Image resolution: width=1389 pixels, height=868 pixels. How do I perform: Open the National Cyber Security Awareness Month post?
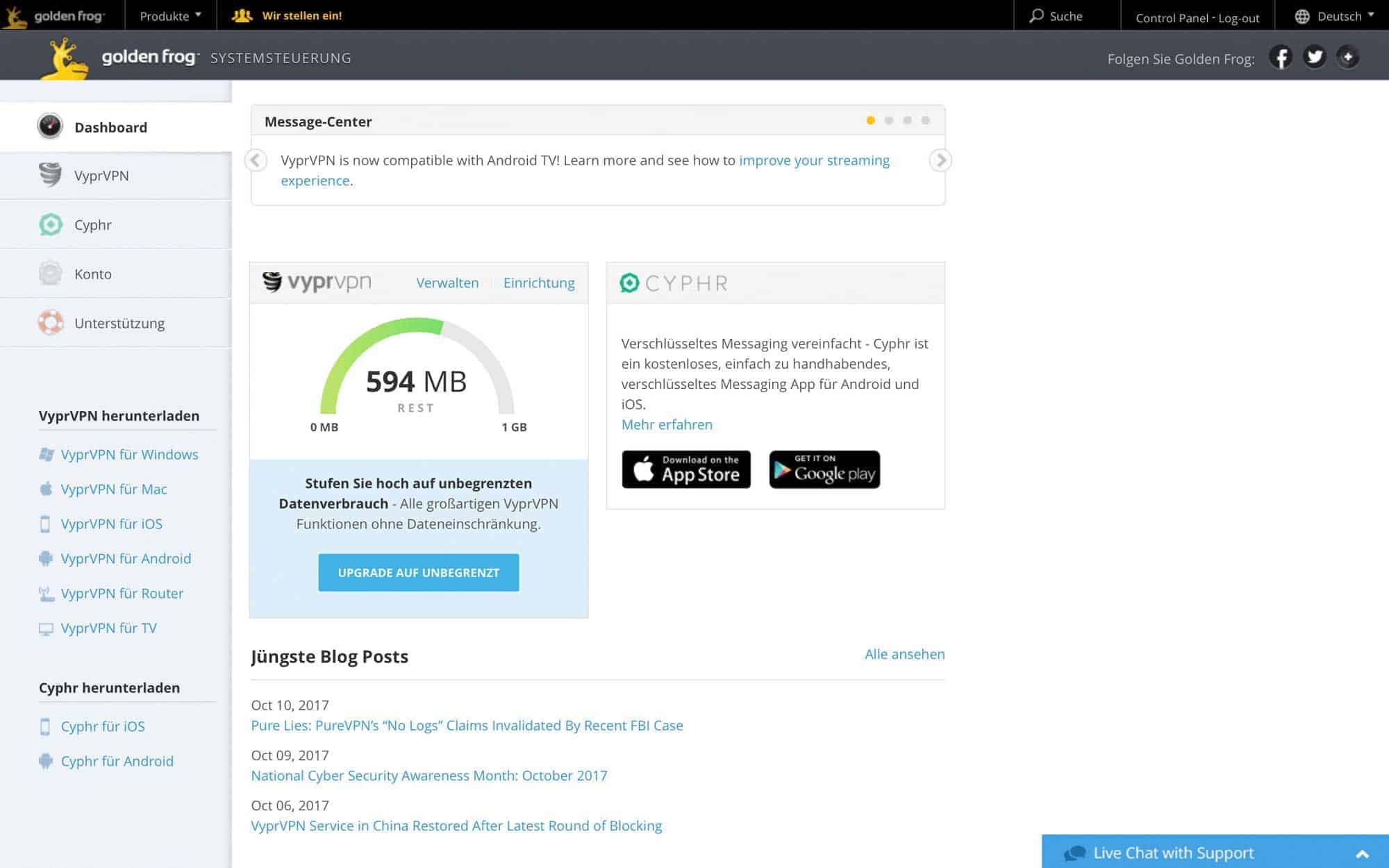[429, 776]
